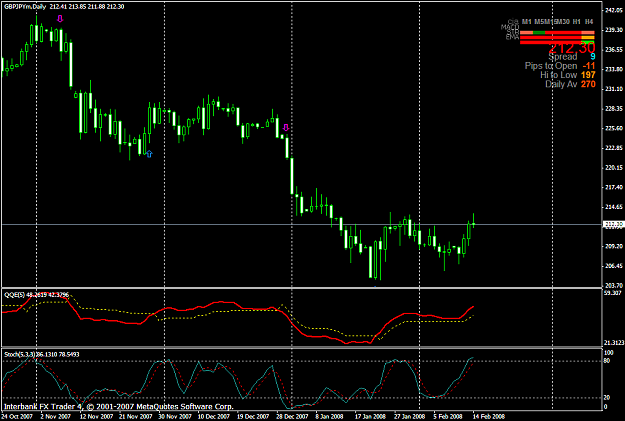Screen dimensions: 625x421
Task: Click the 21 Nov 2007 date label
Action: tap(136, 417)
